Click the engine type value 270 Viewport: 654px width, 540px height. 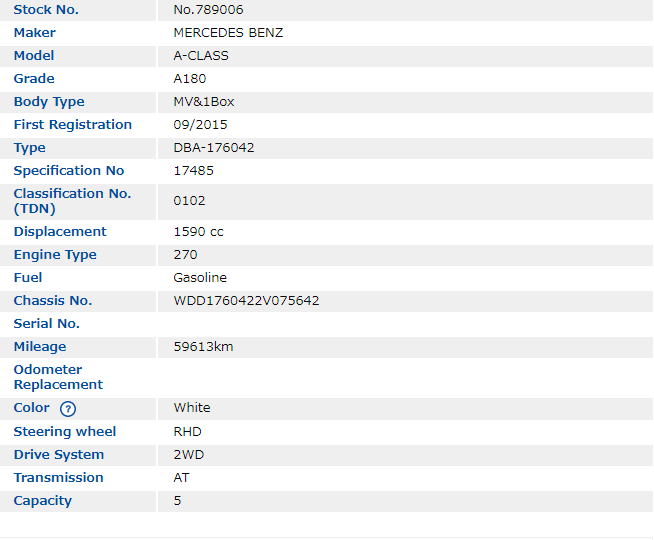click(185, 255)
